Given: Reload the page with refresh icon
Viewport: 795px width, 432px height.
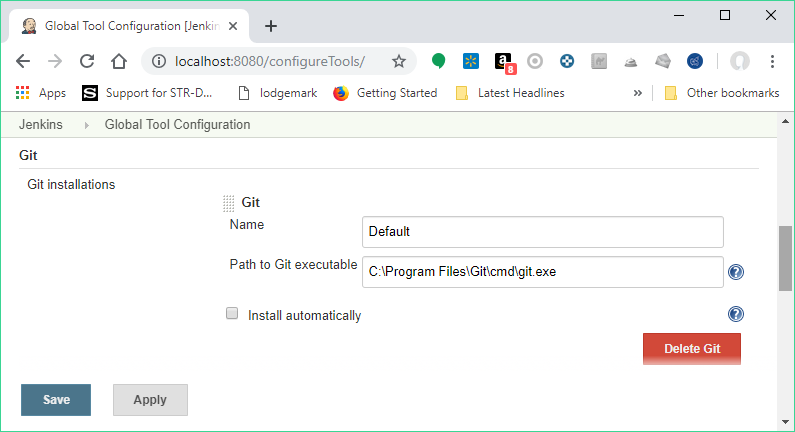Looking at the screenshot, I should click(x=87, y=61).
